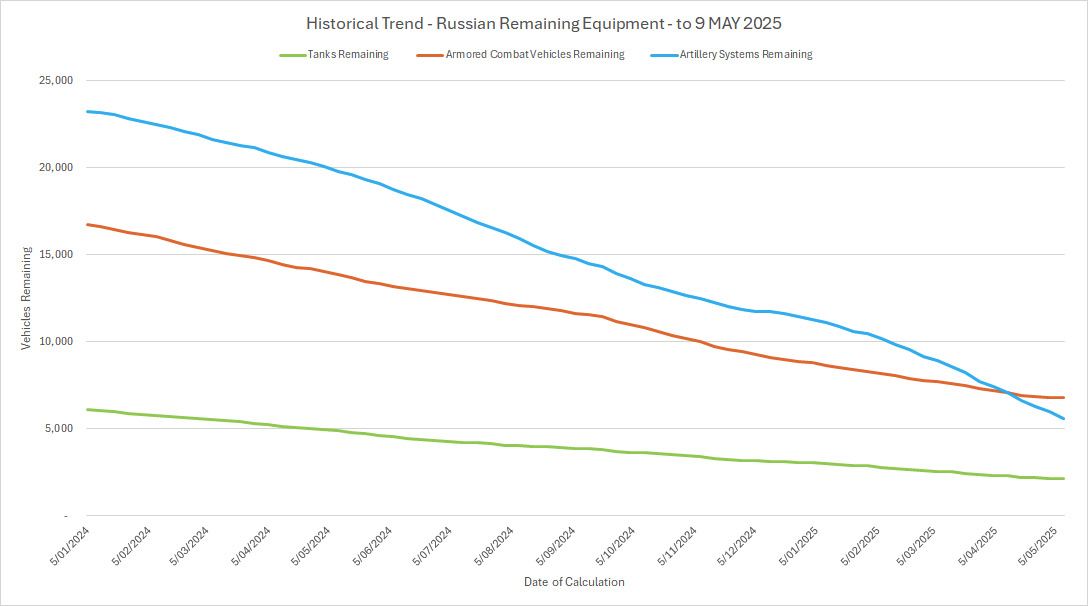Click the chart title text
The image size is (1088, 606).
544,23
